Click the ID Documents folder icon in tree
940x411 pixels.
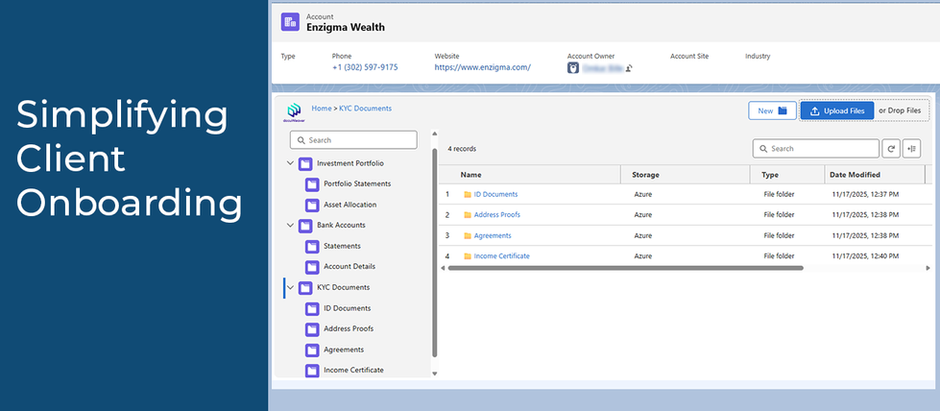[312, 309]
